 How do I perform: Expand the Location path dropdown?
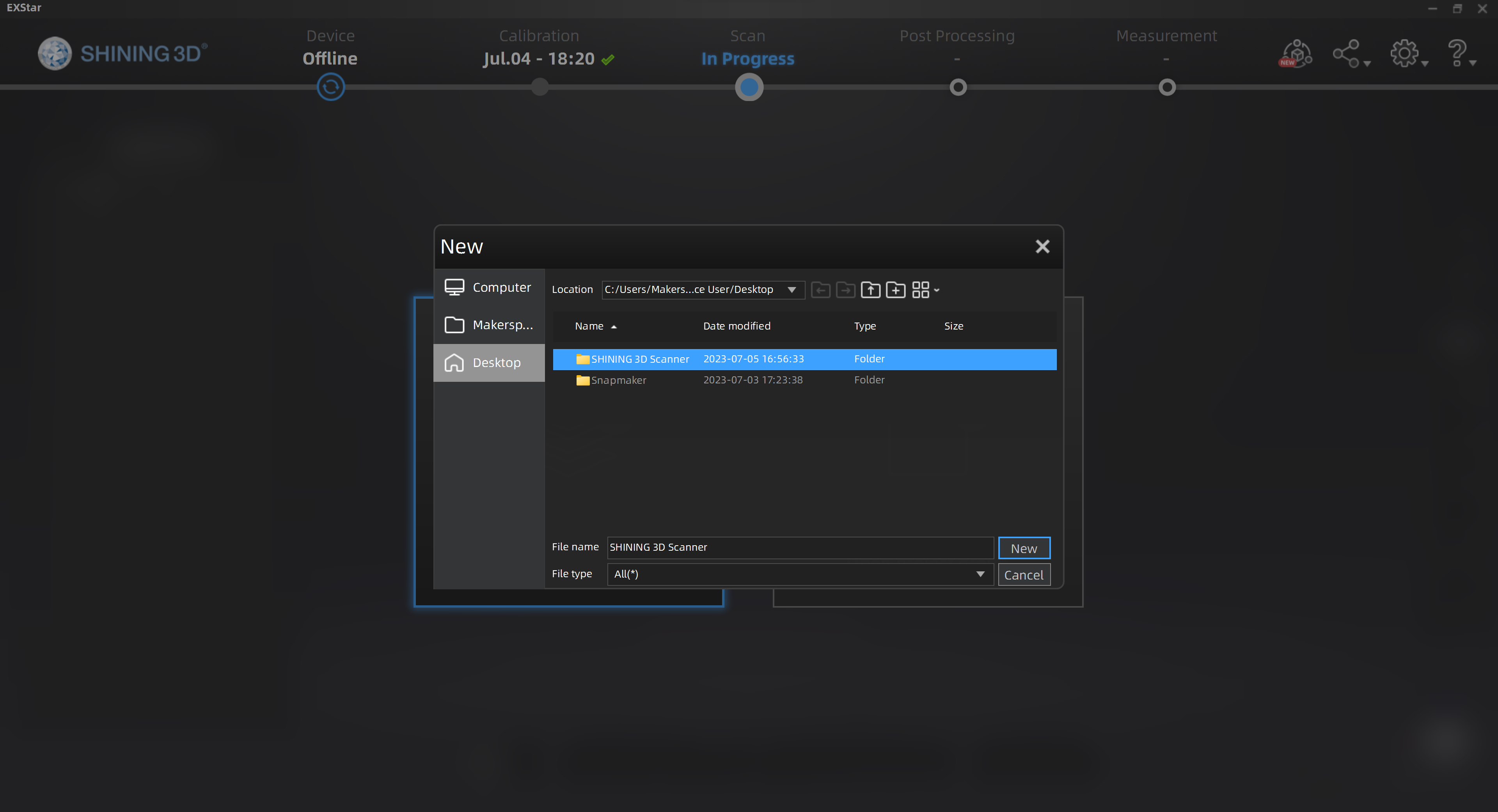[x=792, y=289]
